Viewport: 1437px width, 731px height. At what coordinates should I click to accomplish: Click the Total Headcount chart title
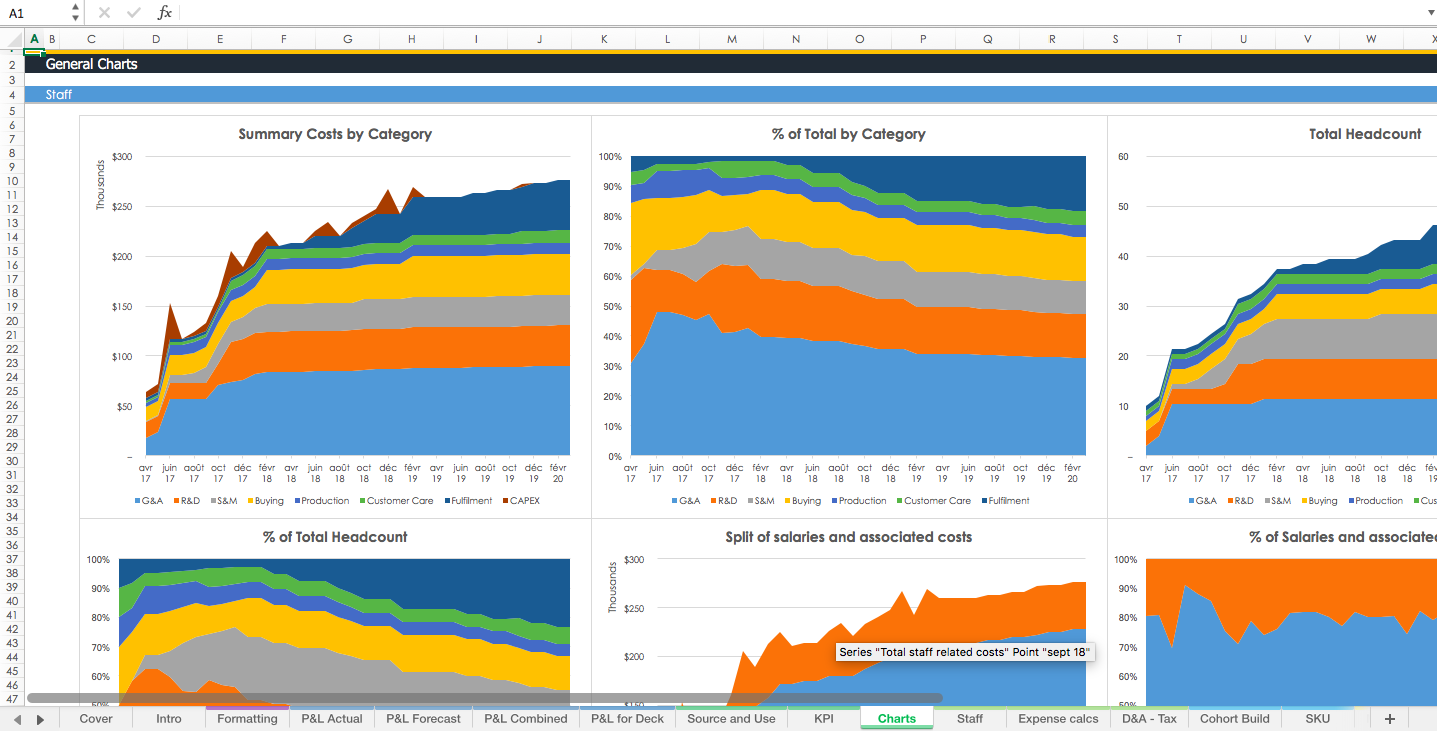pyautogui.click(x=1365, y=134)
